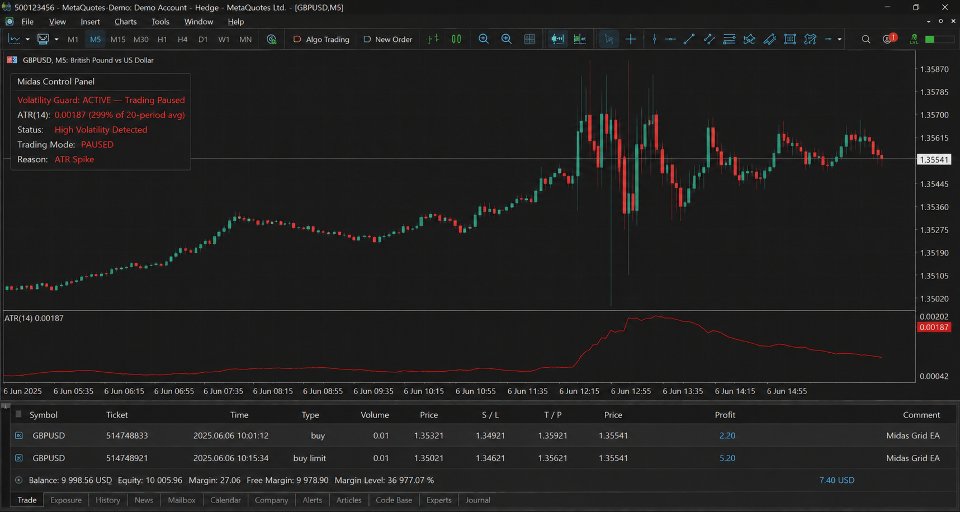Image resolution: width=960 pixels, height=512 pixels.
Task: Switch timeframe to M1
Action: pos(73,39)
